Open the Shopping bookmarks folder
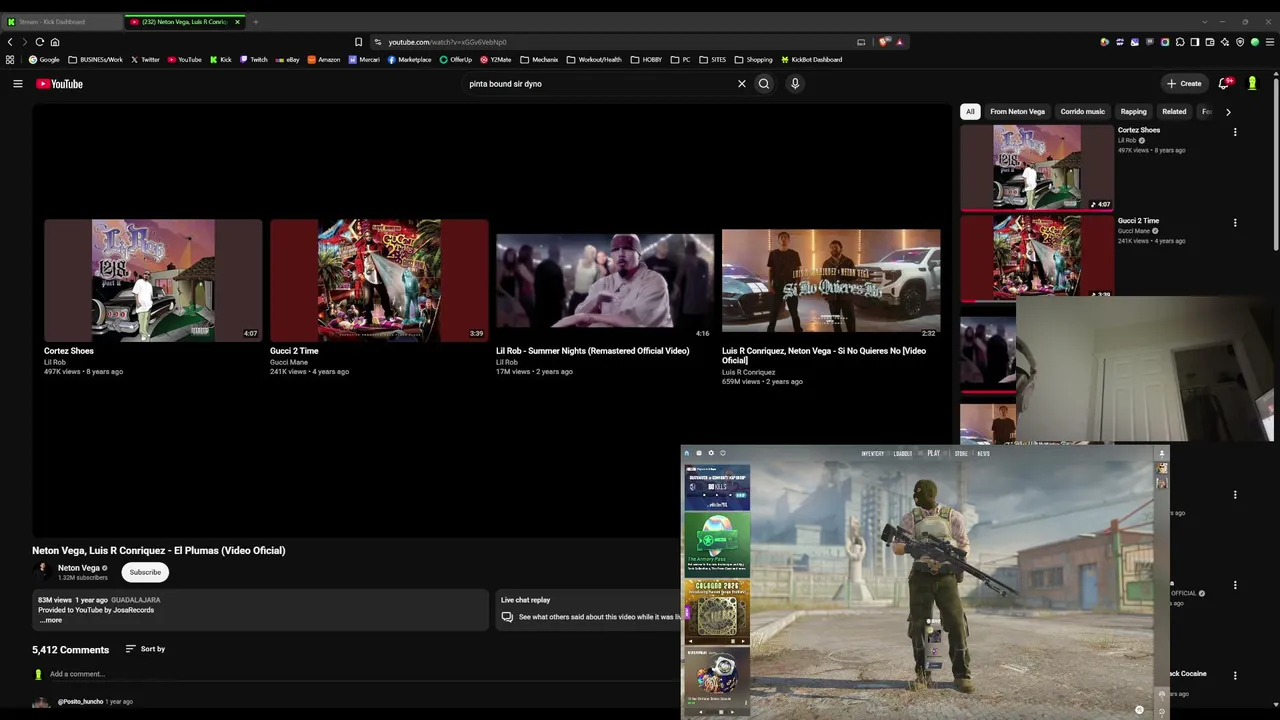The width and height of the screenshot is (1280, 720). (x=753, y=60)
